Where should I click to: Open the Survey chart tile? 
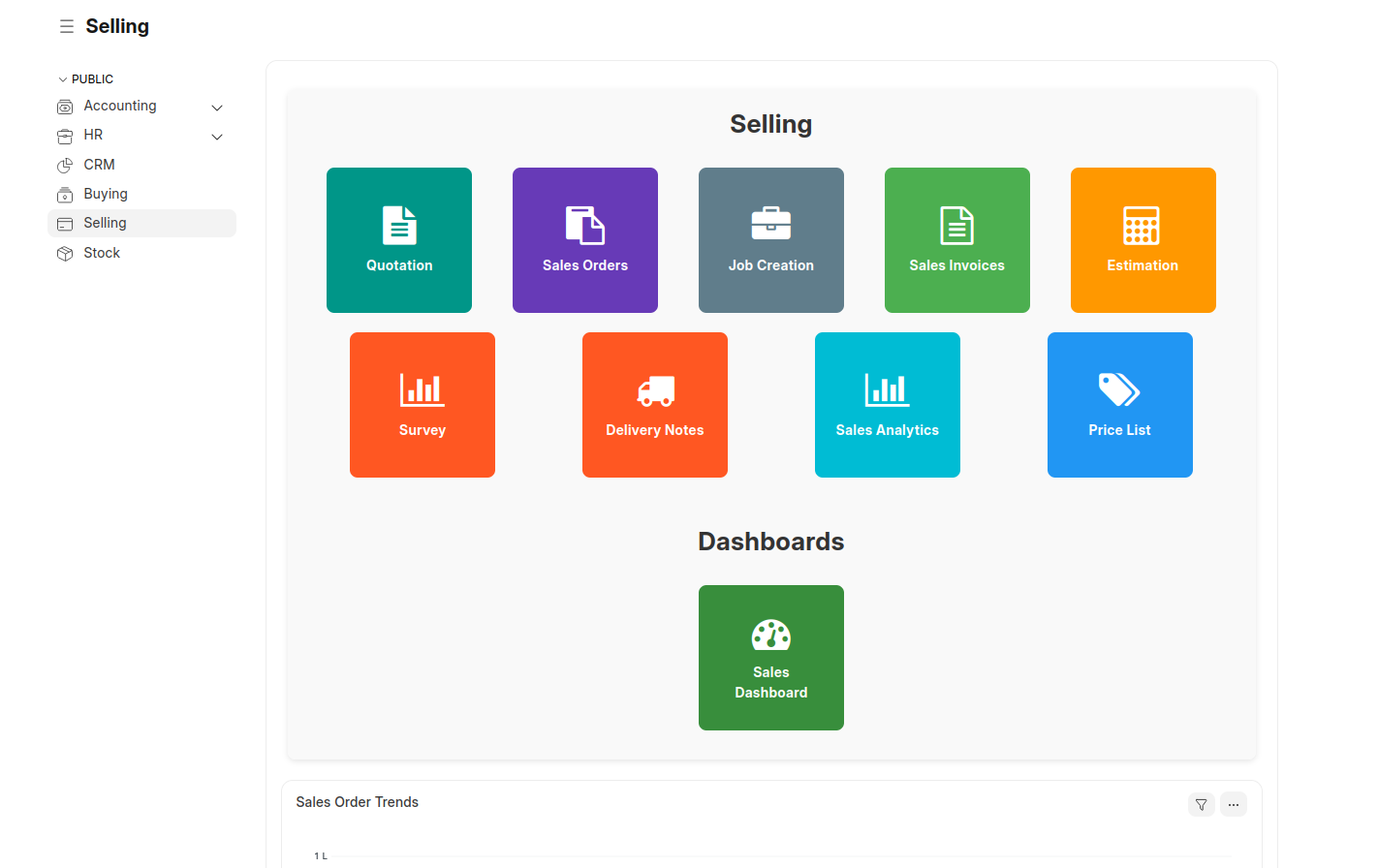coord(423,405)
